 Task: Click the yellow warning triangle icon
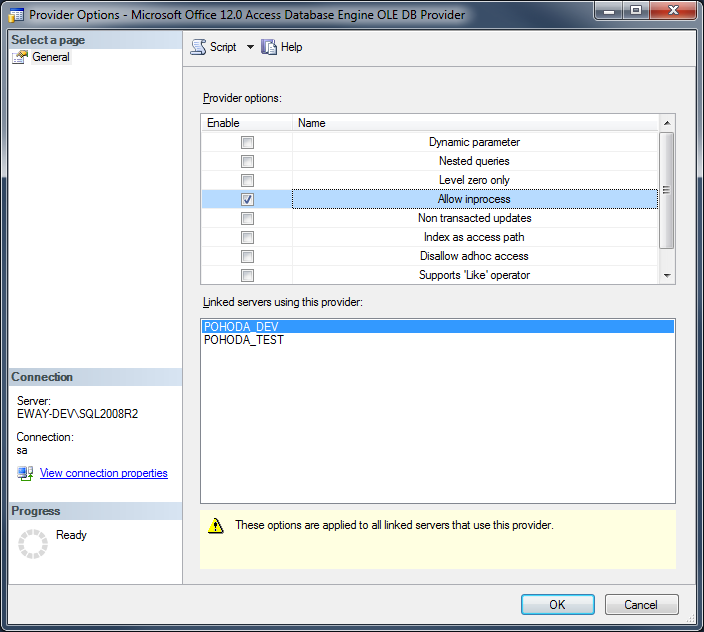click(x=216, y=525)
